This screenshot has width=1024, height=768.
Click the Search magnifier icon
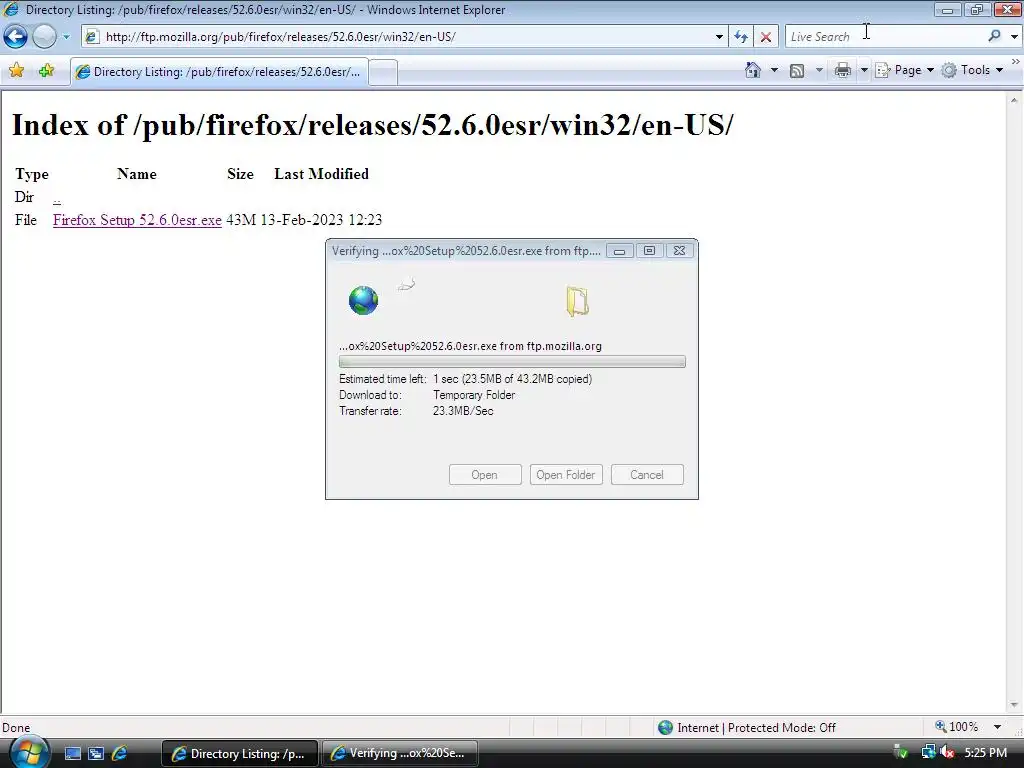coord(994,37)
